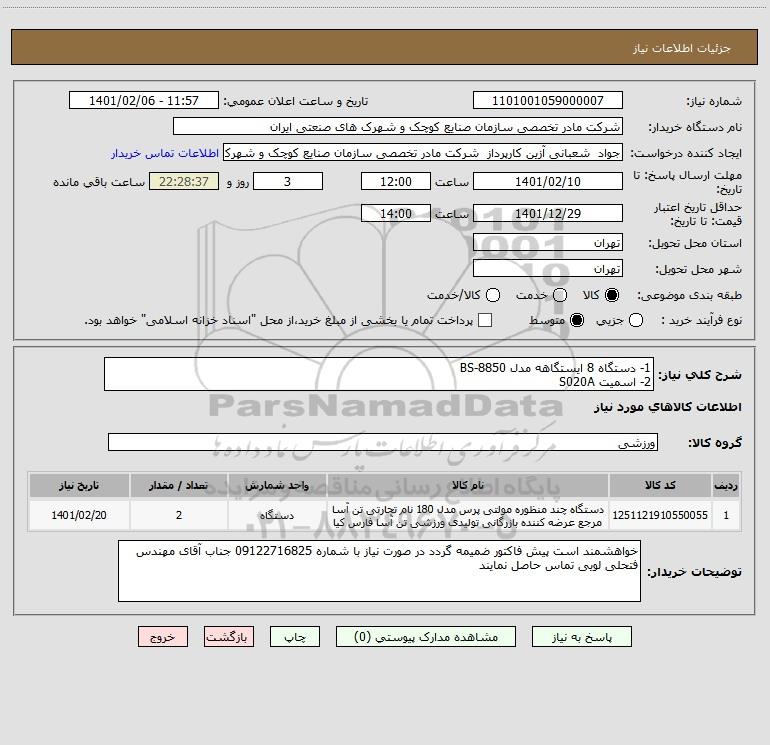Click واحد شمارش column header

click(x=277, y=485)
